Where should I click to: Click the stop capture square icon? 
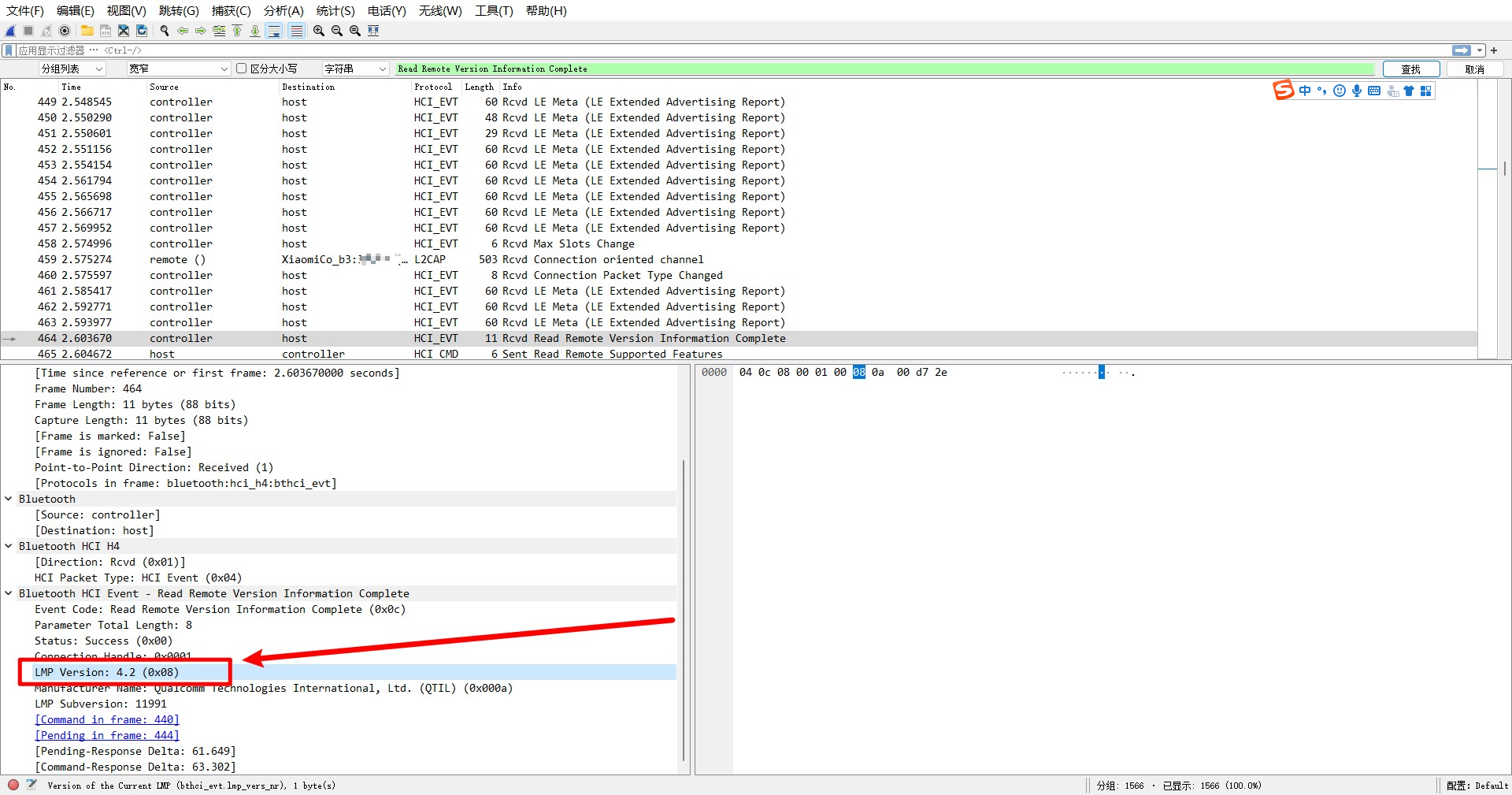pos(28,31)
